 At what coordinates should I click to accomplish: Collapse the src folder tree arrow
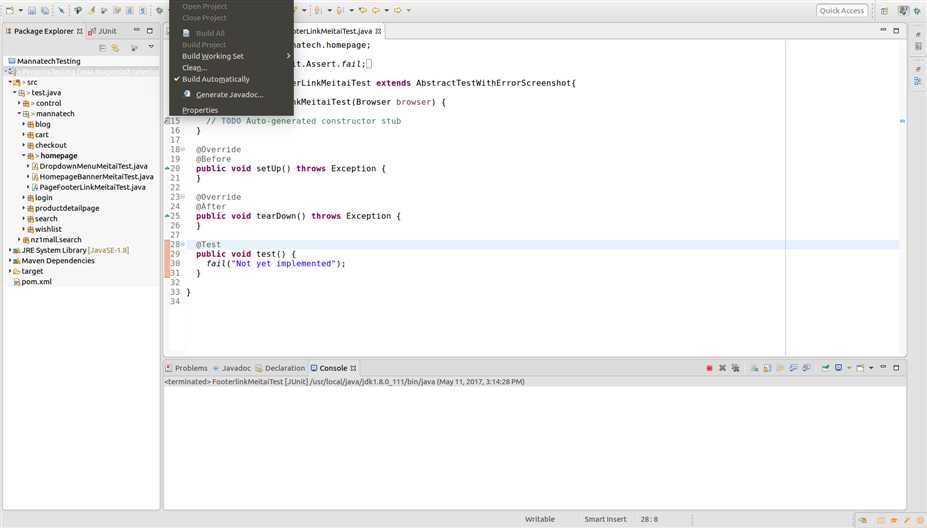tap(10, 82)
